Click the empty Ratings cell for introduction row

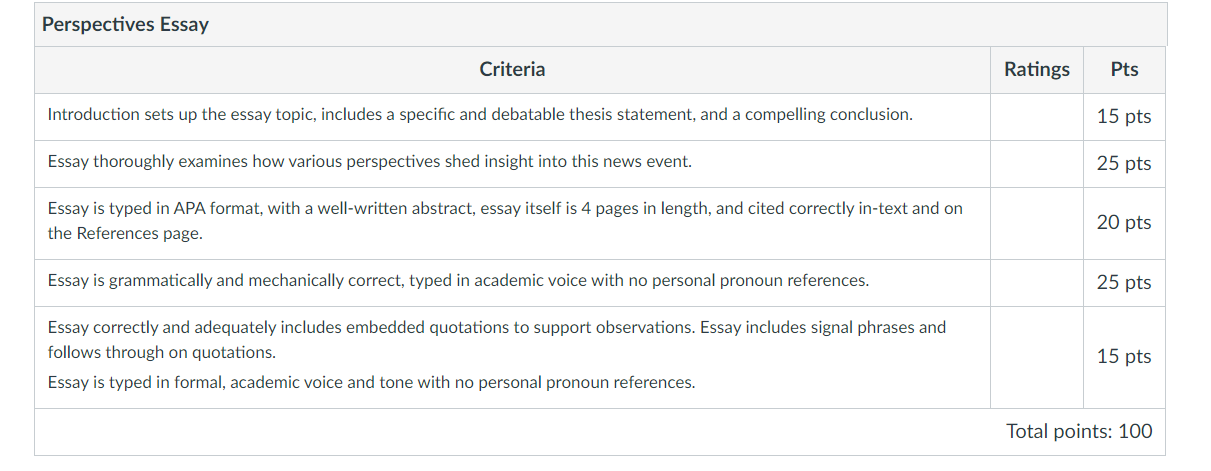pyautogui.click(x=1036, y=117)
